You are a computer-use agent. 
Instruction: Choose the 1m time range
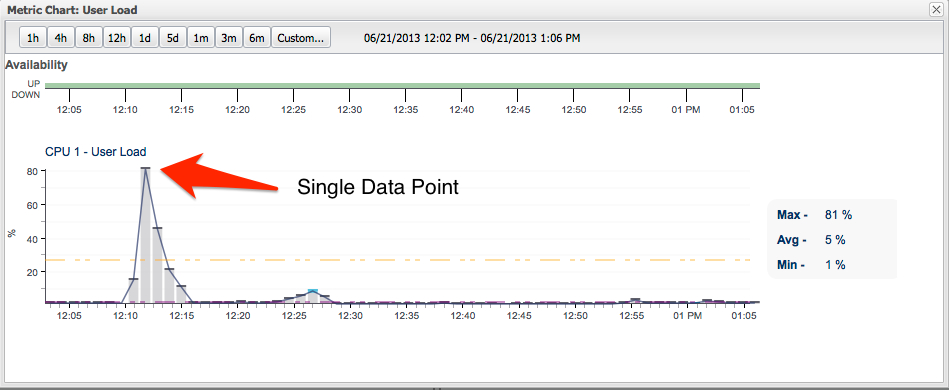point(200,38)
